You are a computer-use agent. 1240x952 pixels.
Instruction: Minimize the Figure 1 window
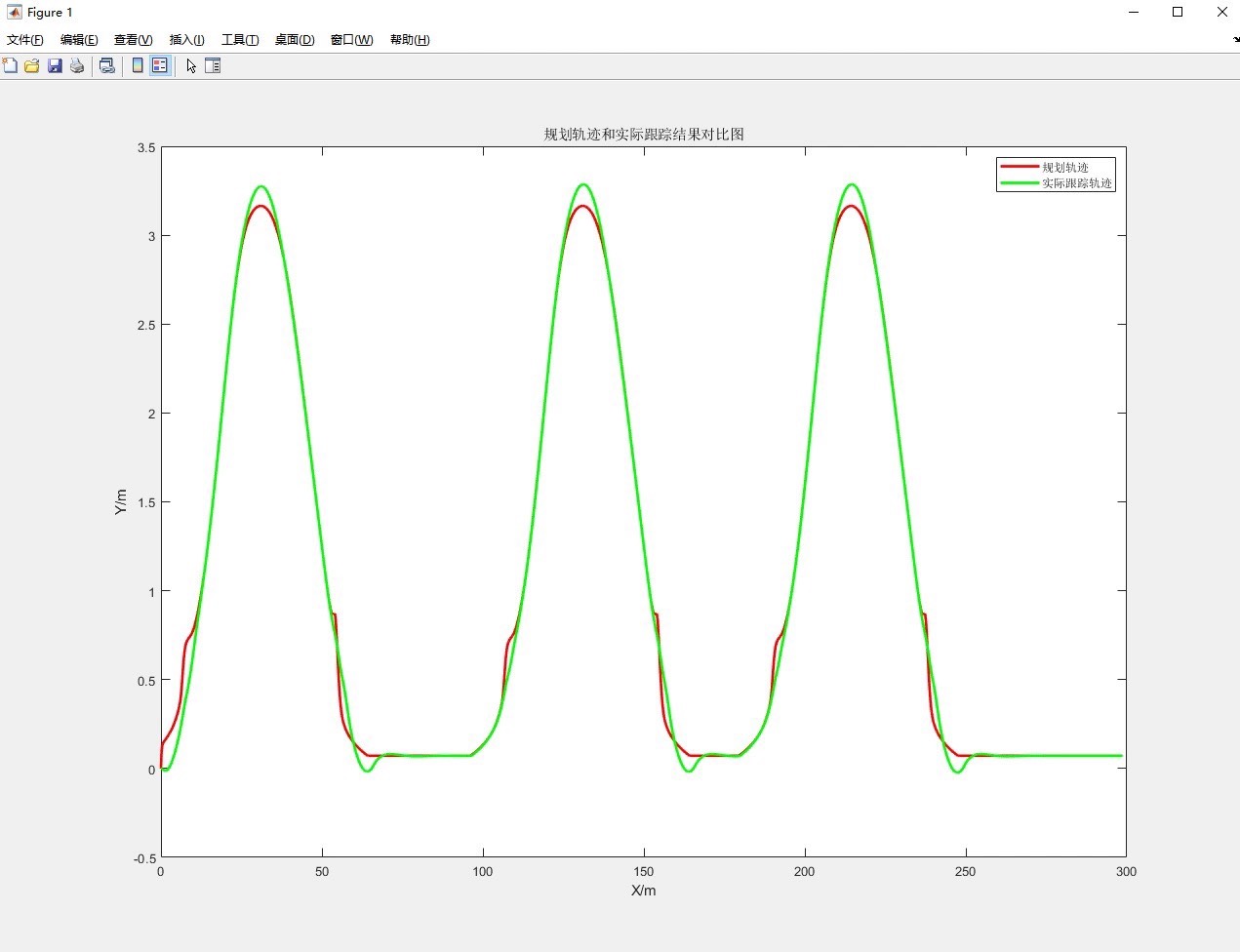(1134, 12)
